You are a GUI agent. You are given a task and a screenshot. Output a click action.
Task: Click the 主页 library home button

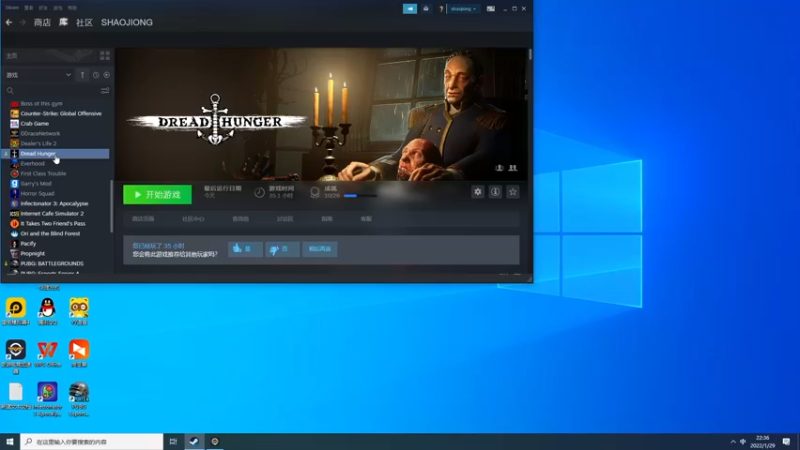48,55
